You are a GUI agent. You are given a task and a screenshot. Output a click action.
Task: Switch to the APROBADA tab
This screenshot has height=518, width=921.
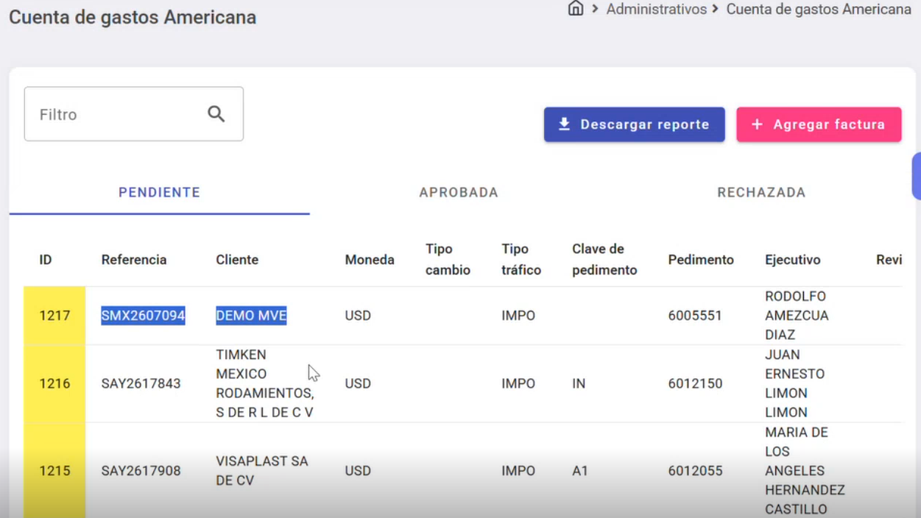pyautogui.click(x=459, y=193)
